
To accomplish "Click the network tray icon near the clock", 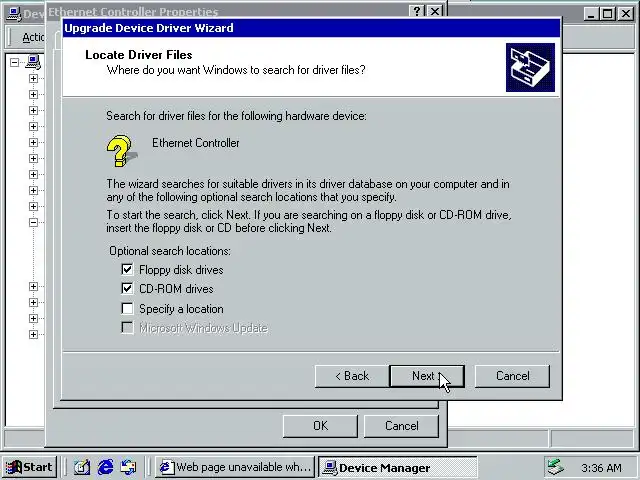I will [555, 467].
